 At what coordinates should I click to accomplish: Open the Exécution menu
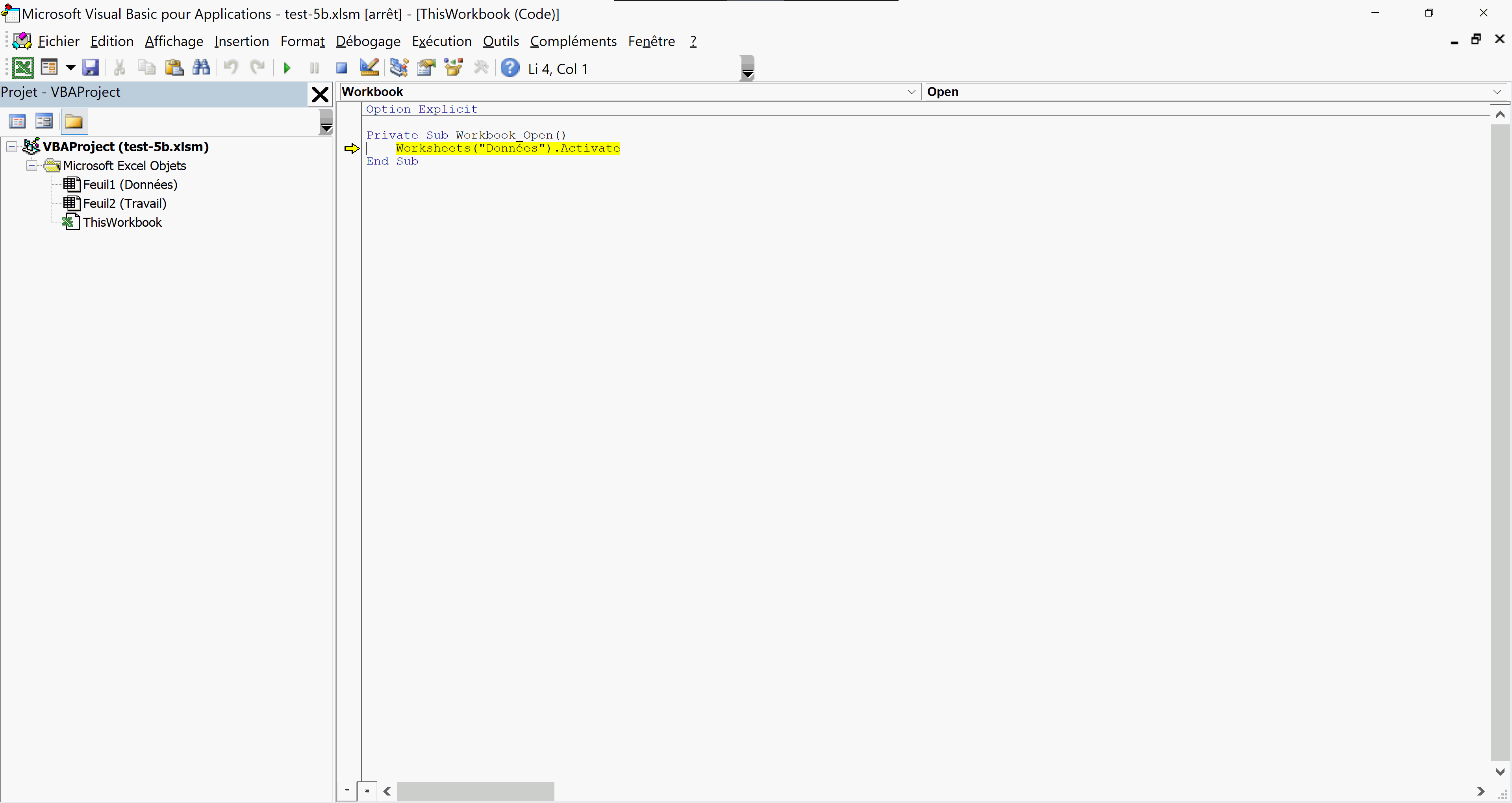click(x=441, y=41)
